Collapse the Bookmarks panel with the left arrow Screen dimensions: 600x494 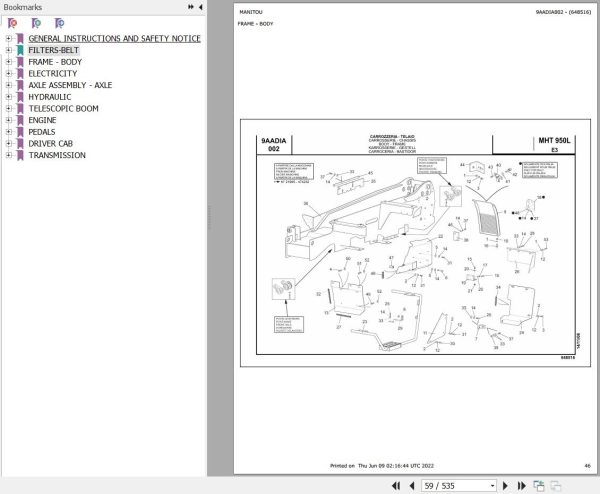click(200, 7)
